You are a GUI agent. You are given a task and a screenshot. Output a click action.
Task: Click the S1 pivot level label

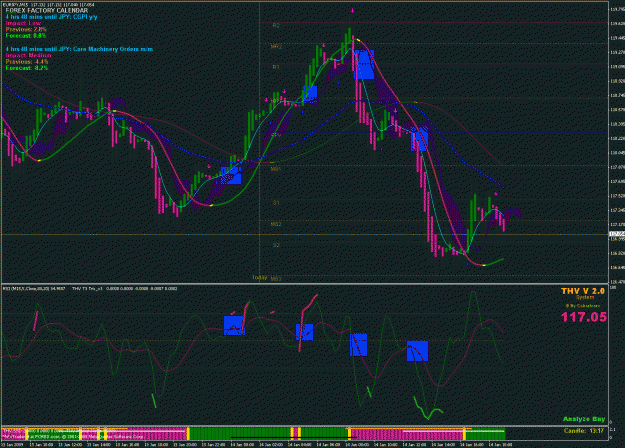(276, 203)
